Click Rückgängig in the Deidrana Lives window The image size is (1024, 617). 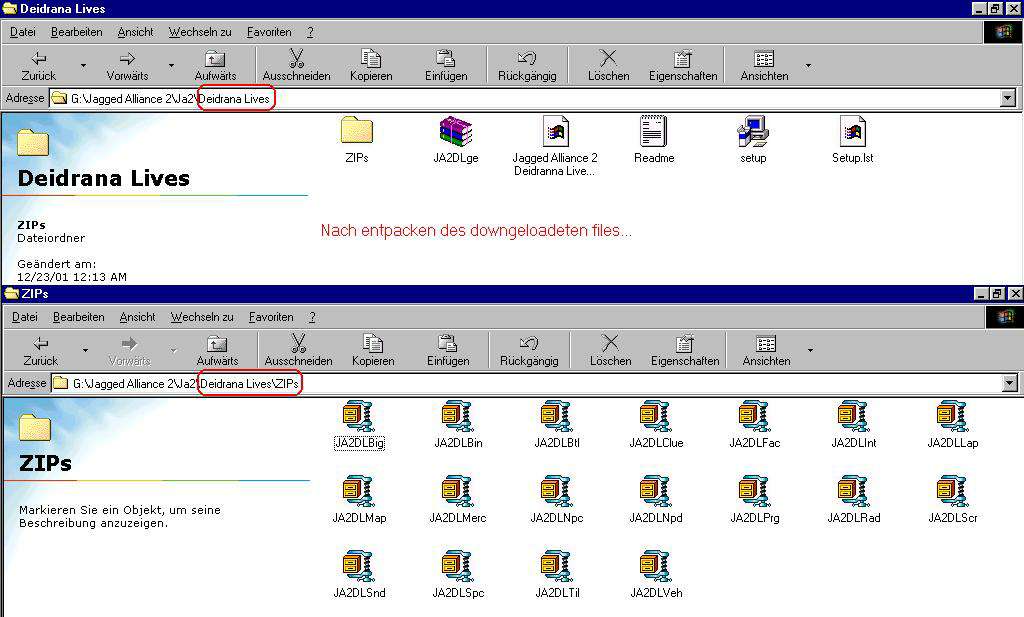tap(527, 66)
